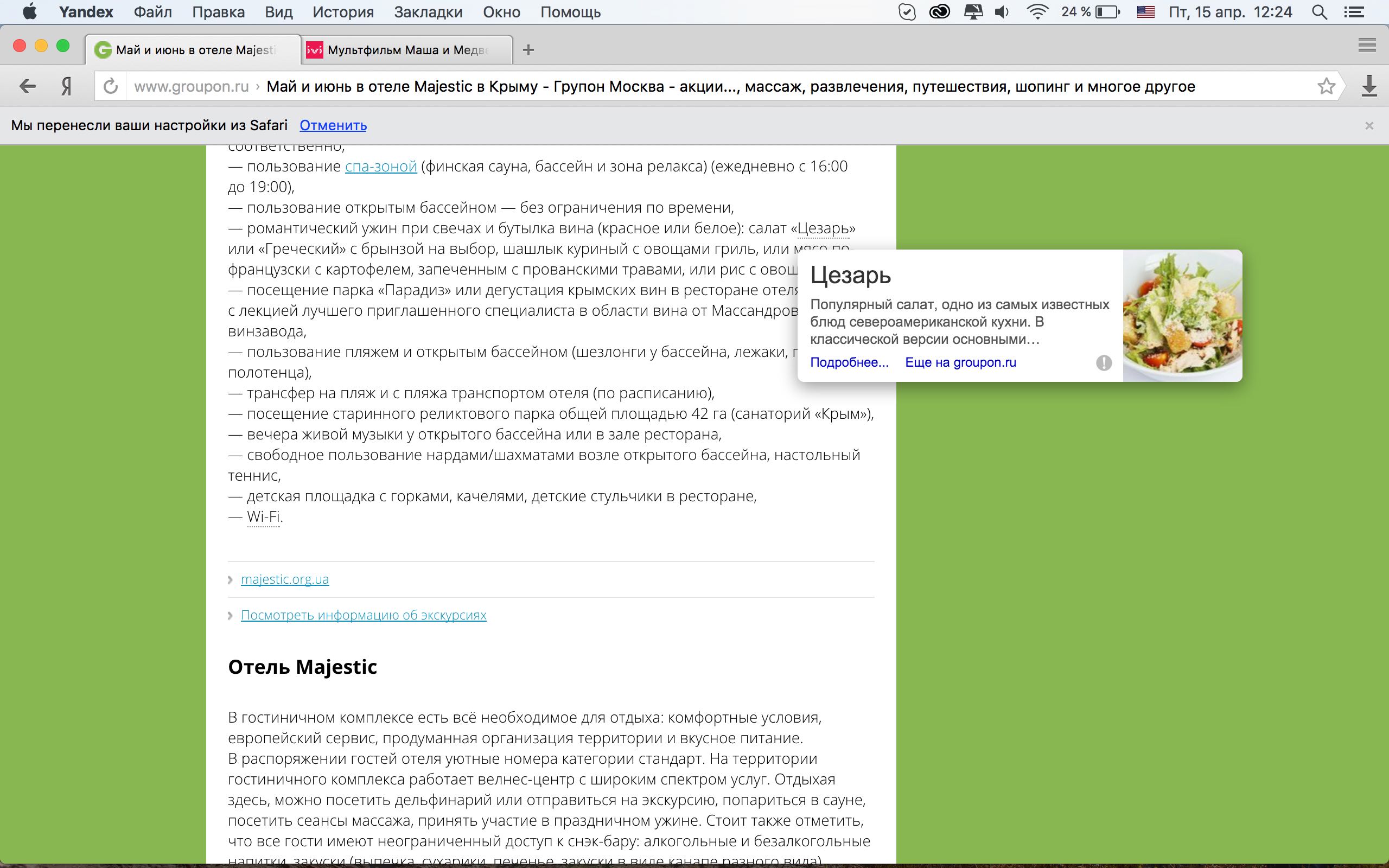The height and width of the screenshot is (868, 1389).
Task: Open the Yandex application menu
Action: 86,12
